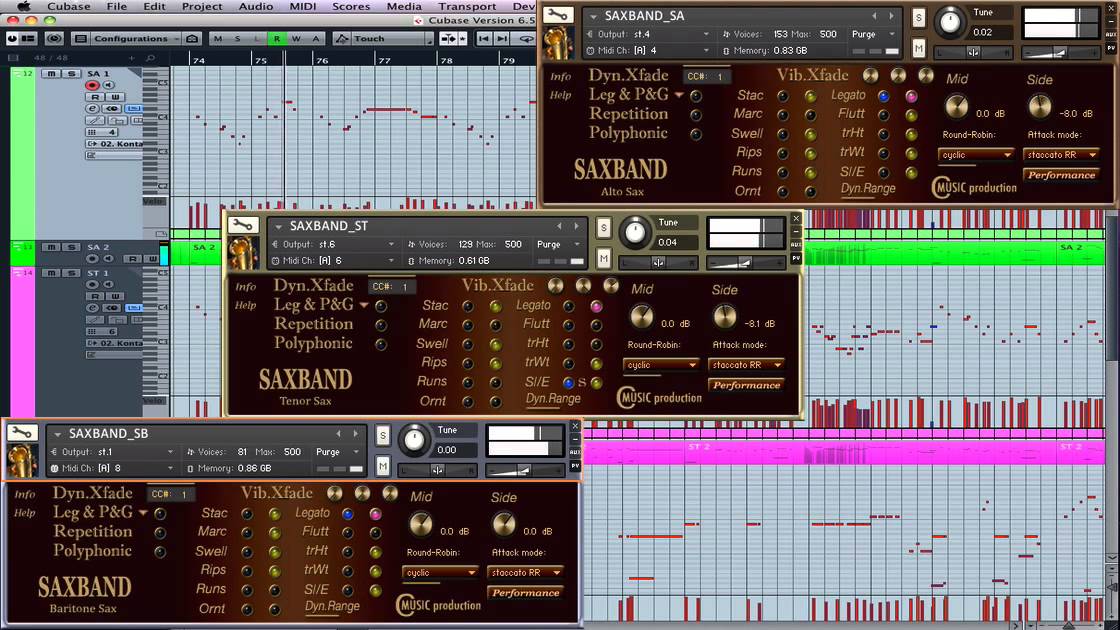Open the wrench edit icon in SAXBAND_SB
Screen dimensions: 1120x630
click(21, 433)
